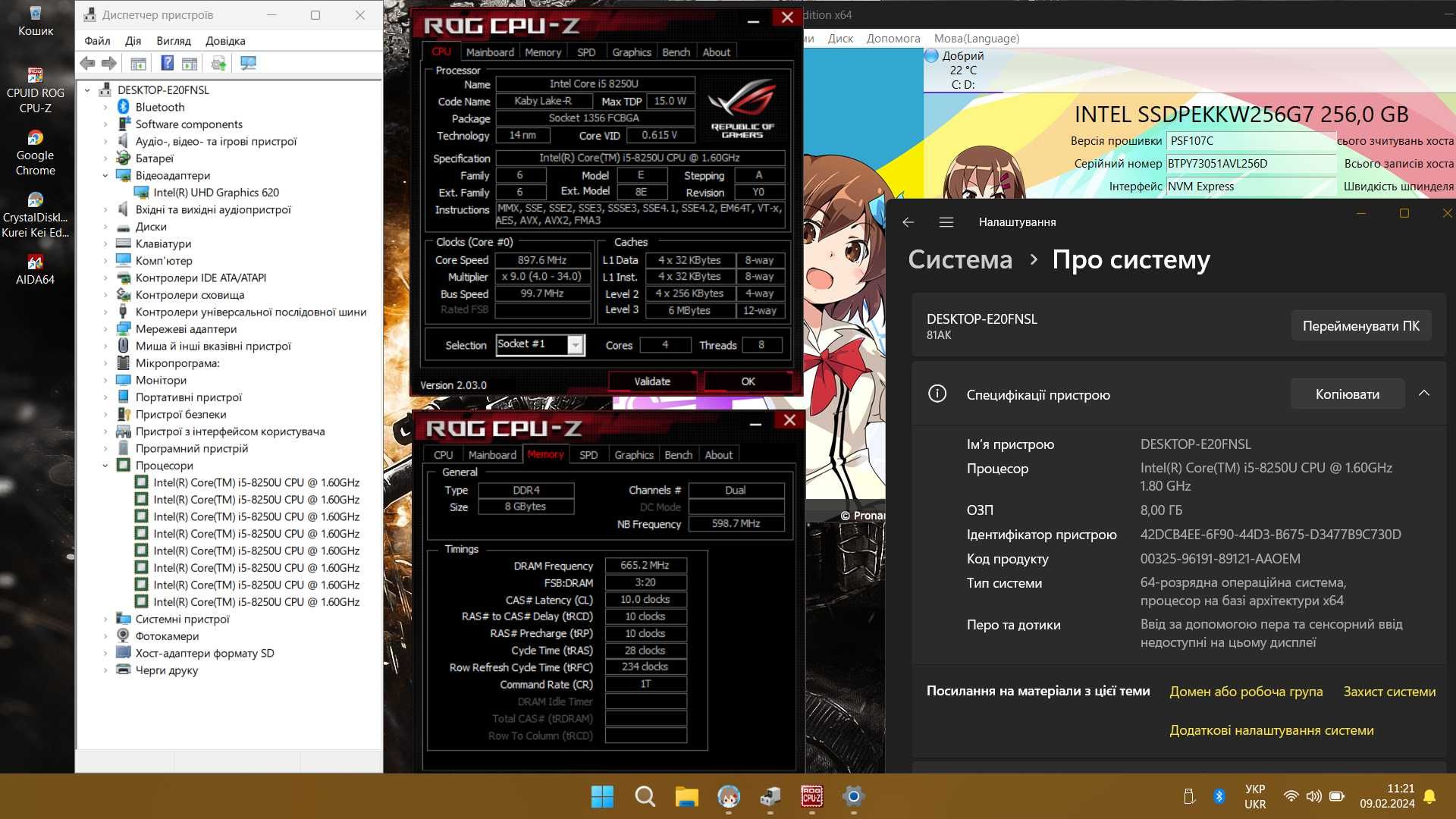
Task: Select AIDA64 desktop shortcut
Action: coord(36,270)
